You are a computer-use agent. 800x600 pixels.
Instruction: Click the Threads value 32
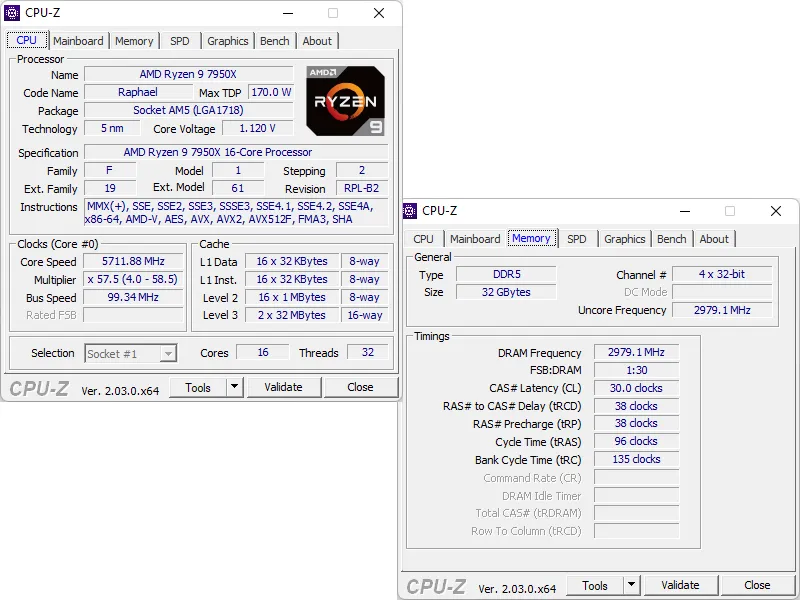click(368, 352)
